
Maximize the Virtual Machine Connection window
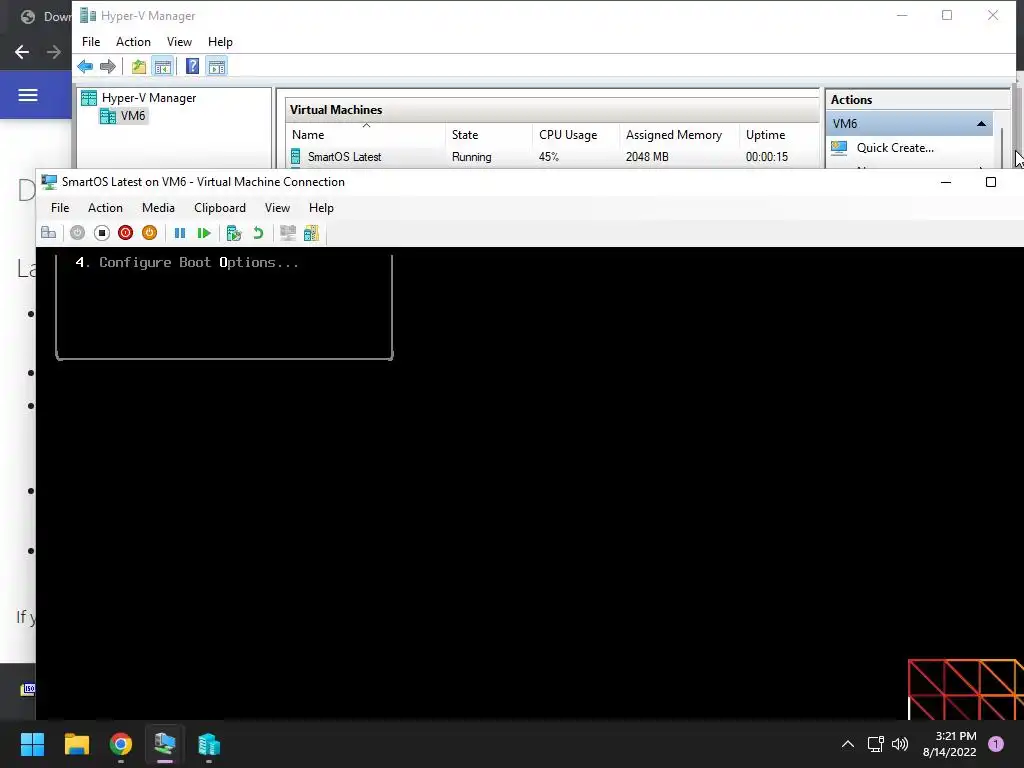(991, 182)
